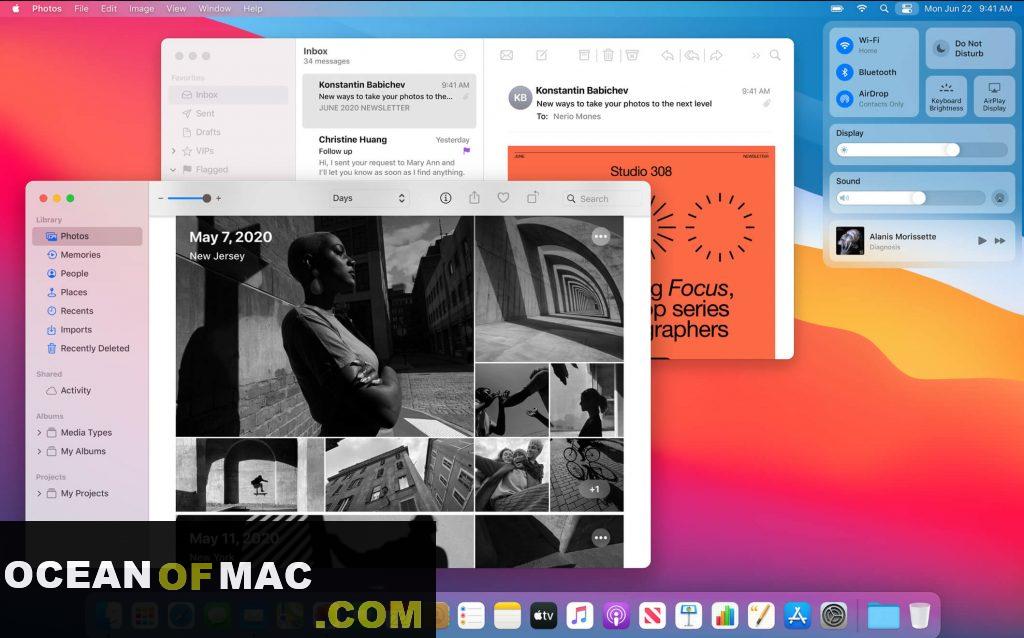The width and height of the screenshot is (1024, 638).
Task: Open the Image menu
Action: (x=142, y=8)
